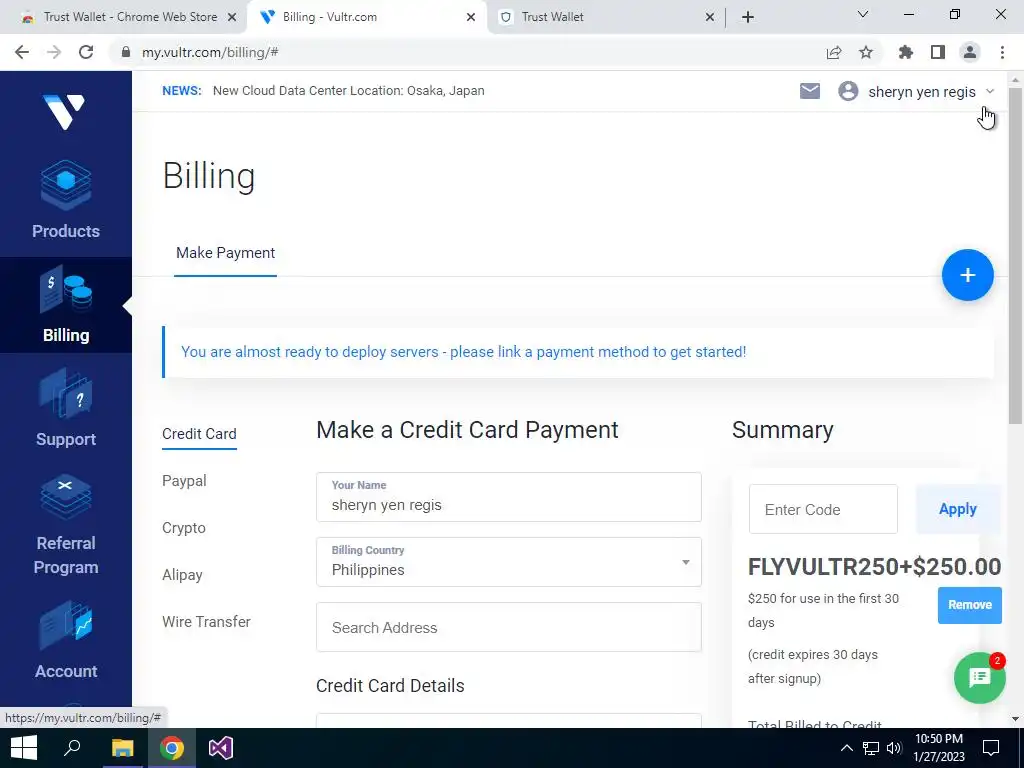The height and width of the screenshot is (768, 1024).
Task: Reload the page with refresh icon
Action: pos(86,52)
